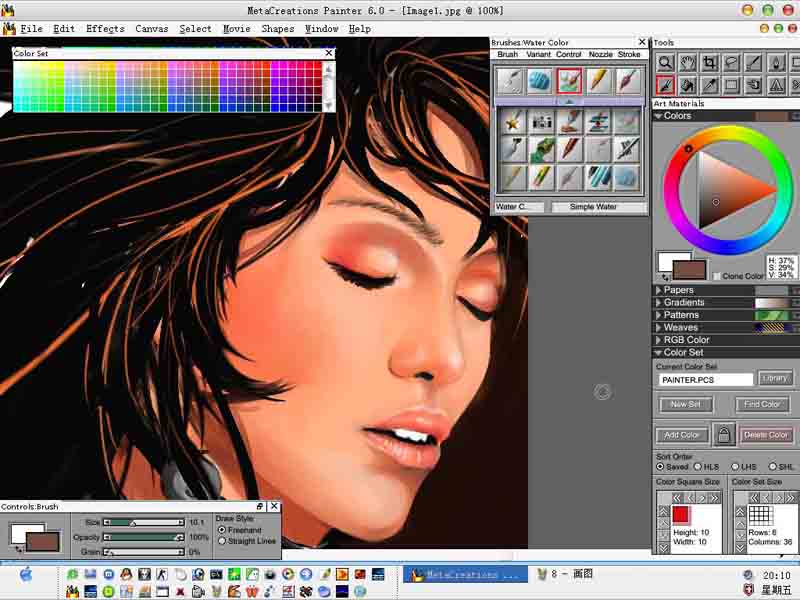Click the New Set button
This screenshot has width=800, height=600.
point(685,405)
